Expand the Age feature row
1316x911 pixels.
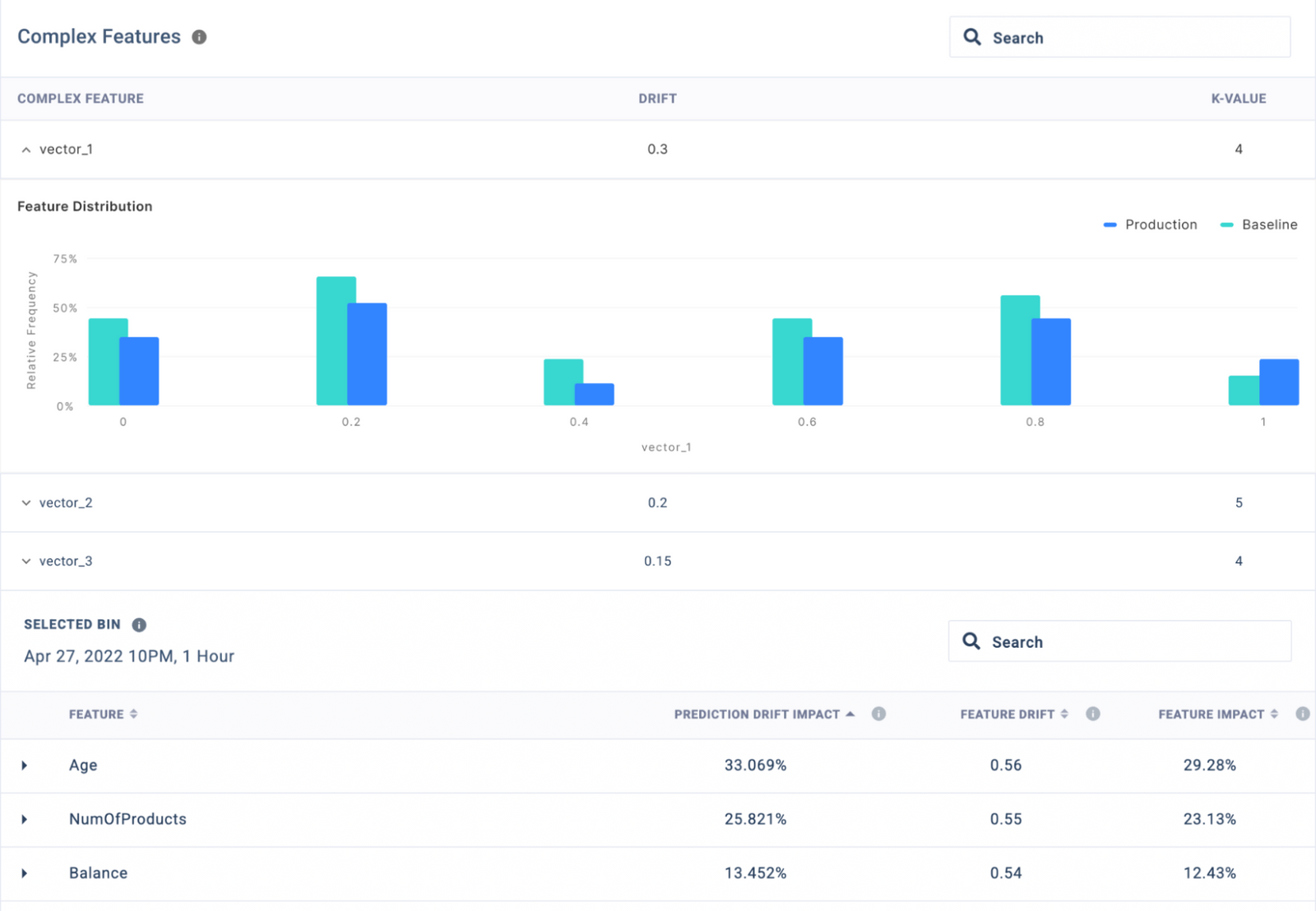pos(25,765)
